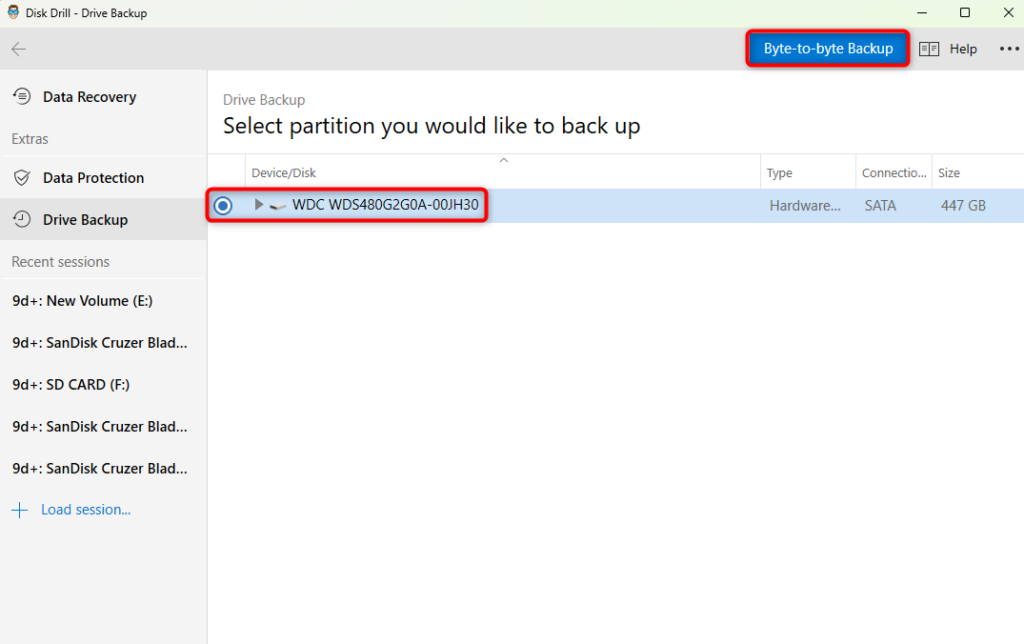Toggle the Device/Disk column sort arrow

pos(504,160)
